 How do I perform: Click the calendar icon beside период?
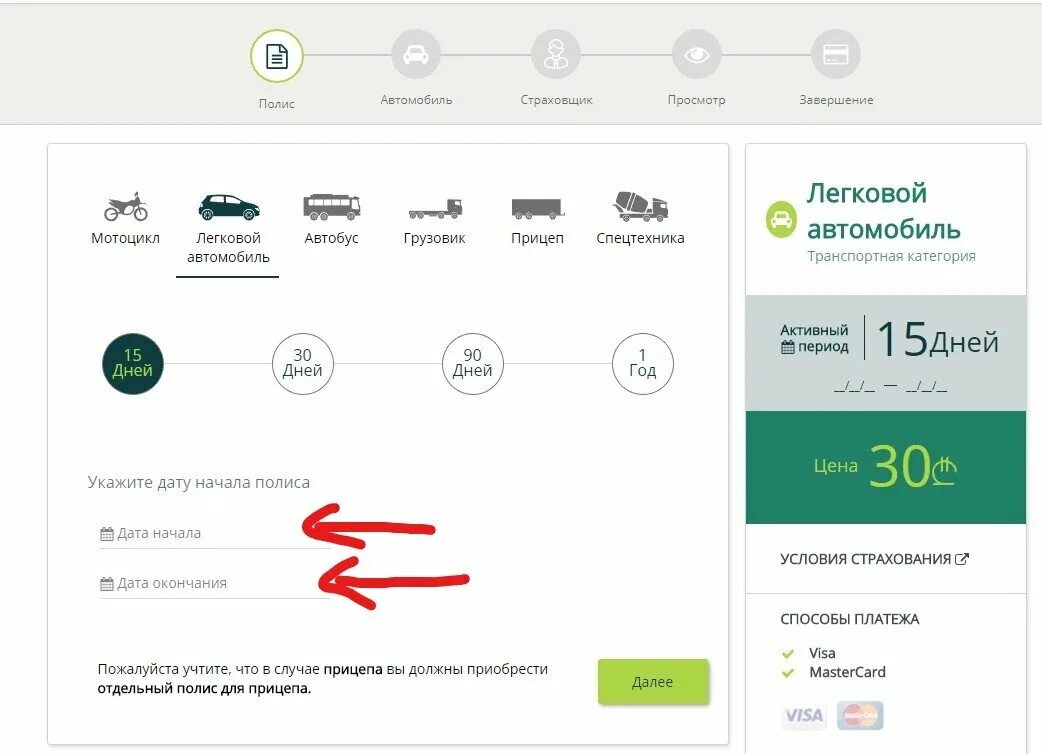point(787,347)
